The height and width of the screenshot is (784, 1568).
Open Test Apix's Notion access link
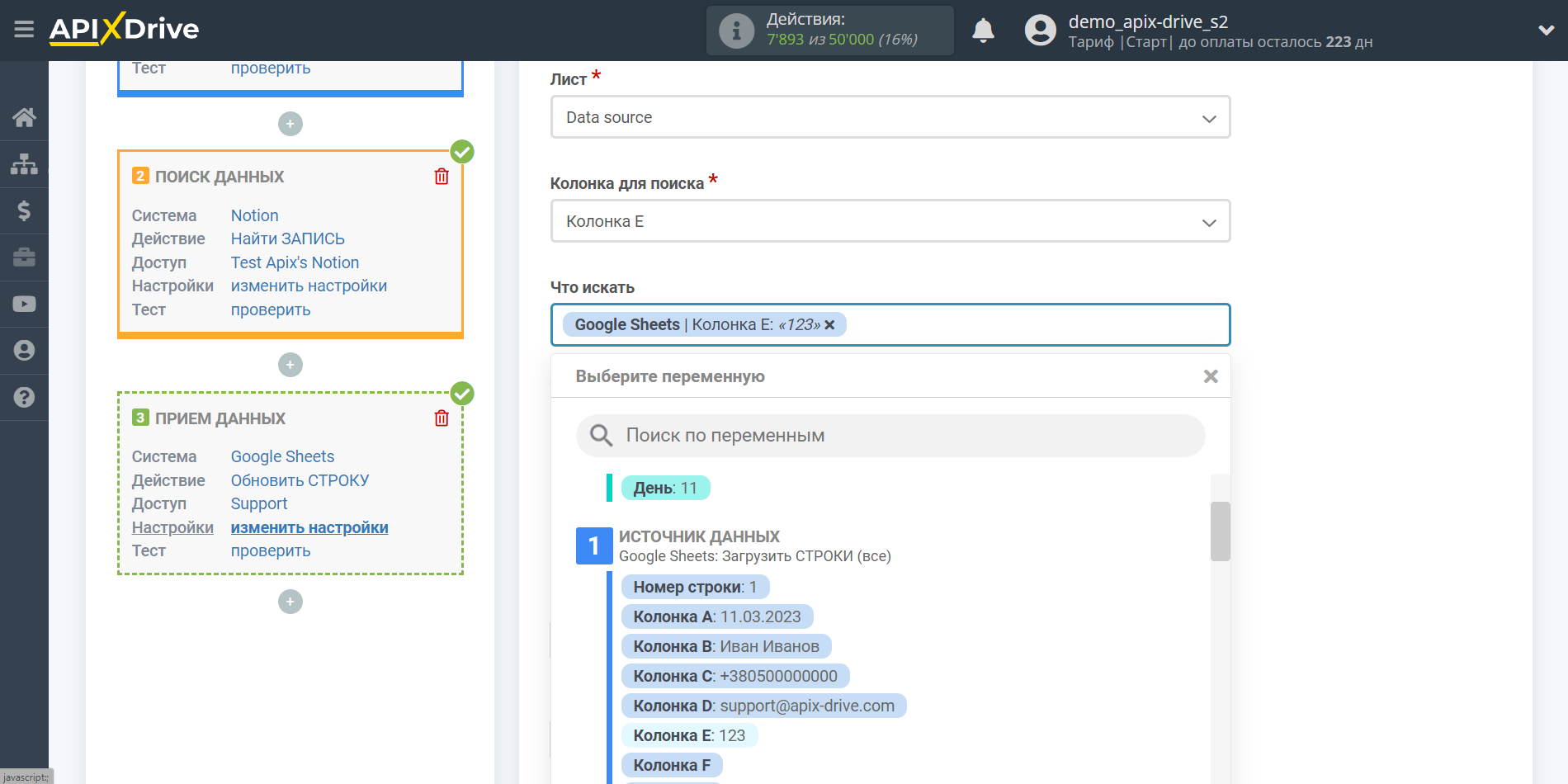295,262
